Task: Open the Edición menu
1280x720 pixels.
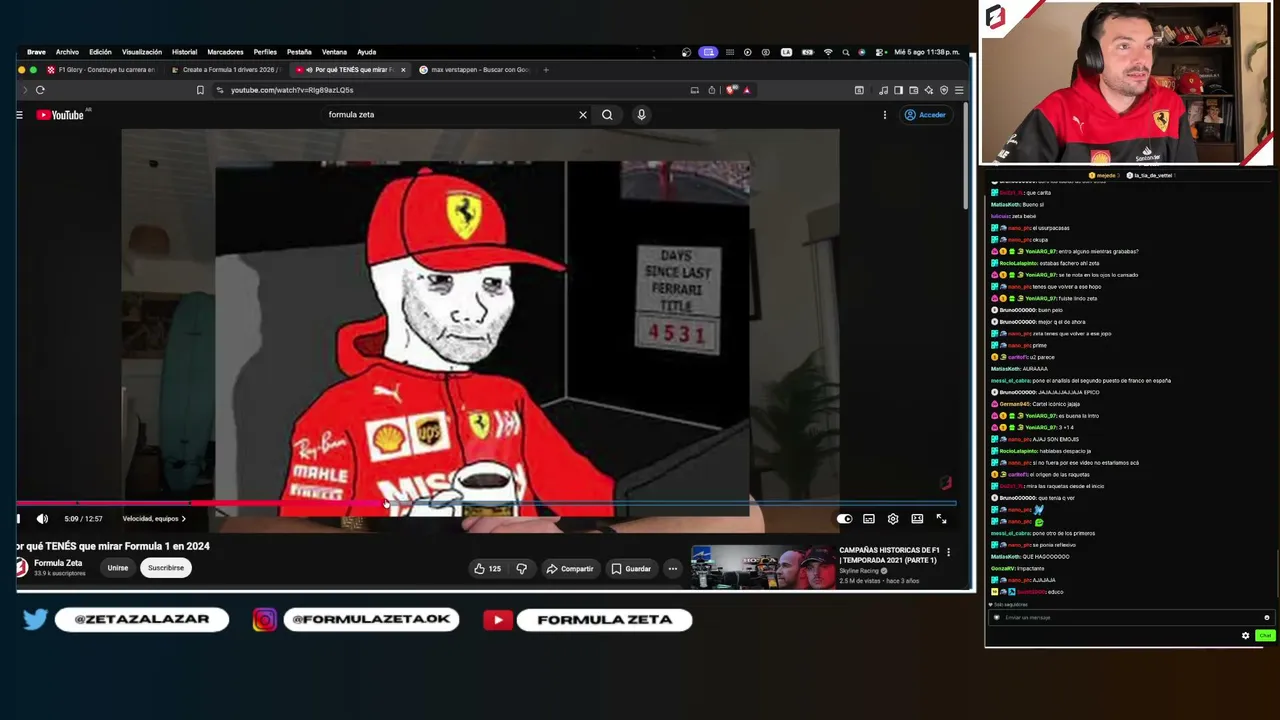Action: point(100,52)
